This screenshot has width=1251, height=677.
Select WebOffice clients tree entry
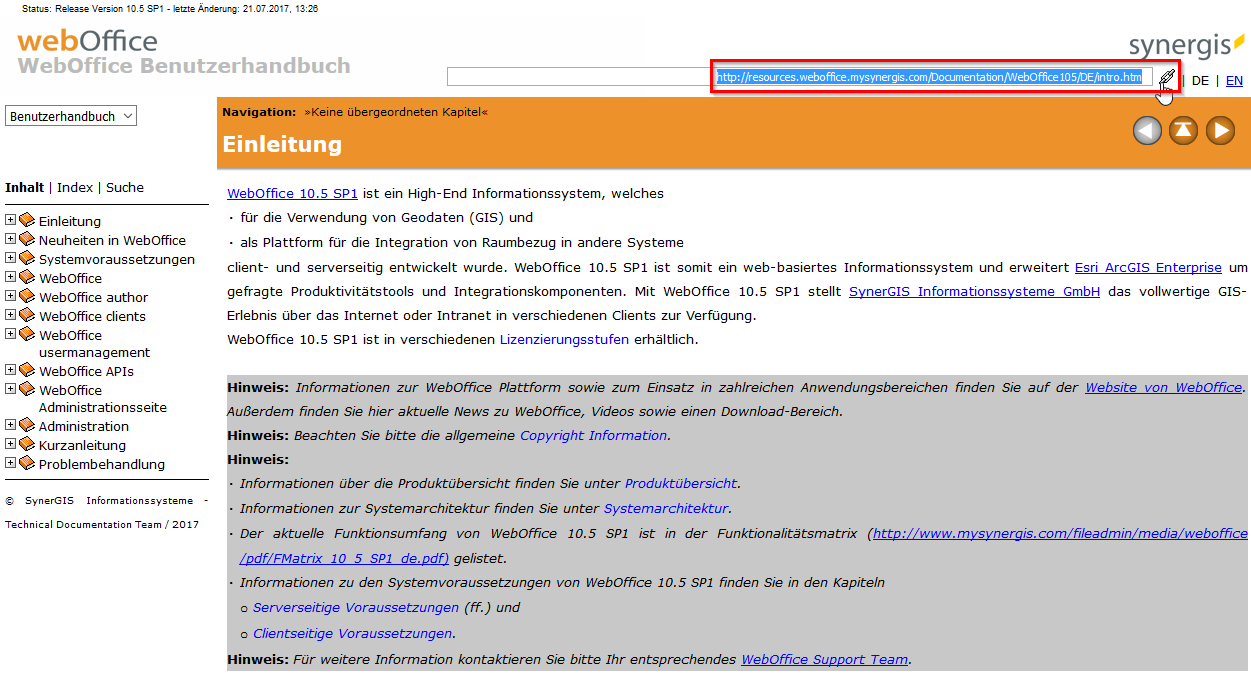(92, 316)
